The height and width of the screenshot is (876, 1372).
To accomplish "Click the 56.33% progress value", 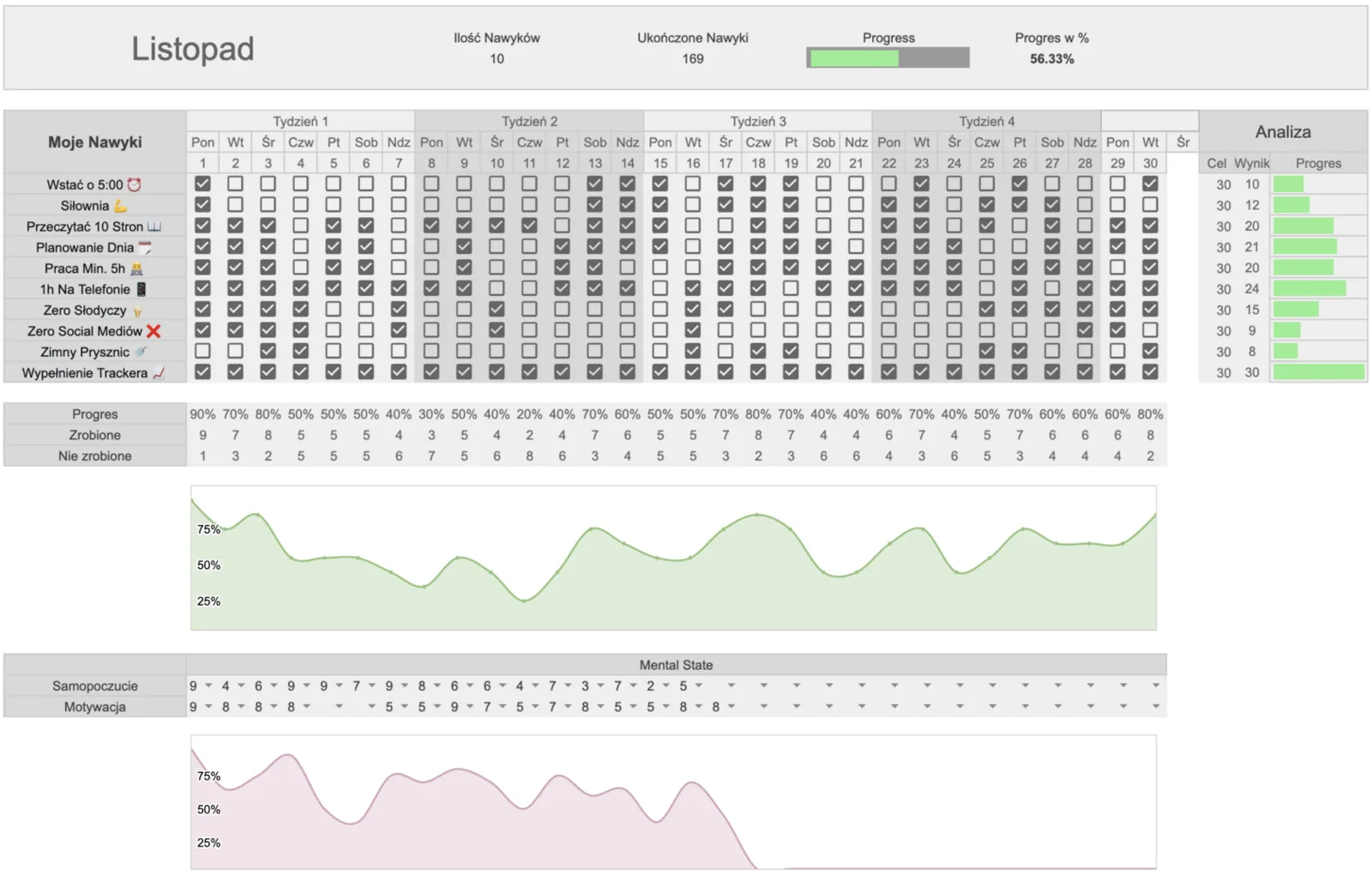I will [x=1052, y=59].
